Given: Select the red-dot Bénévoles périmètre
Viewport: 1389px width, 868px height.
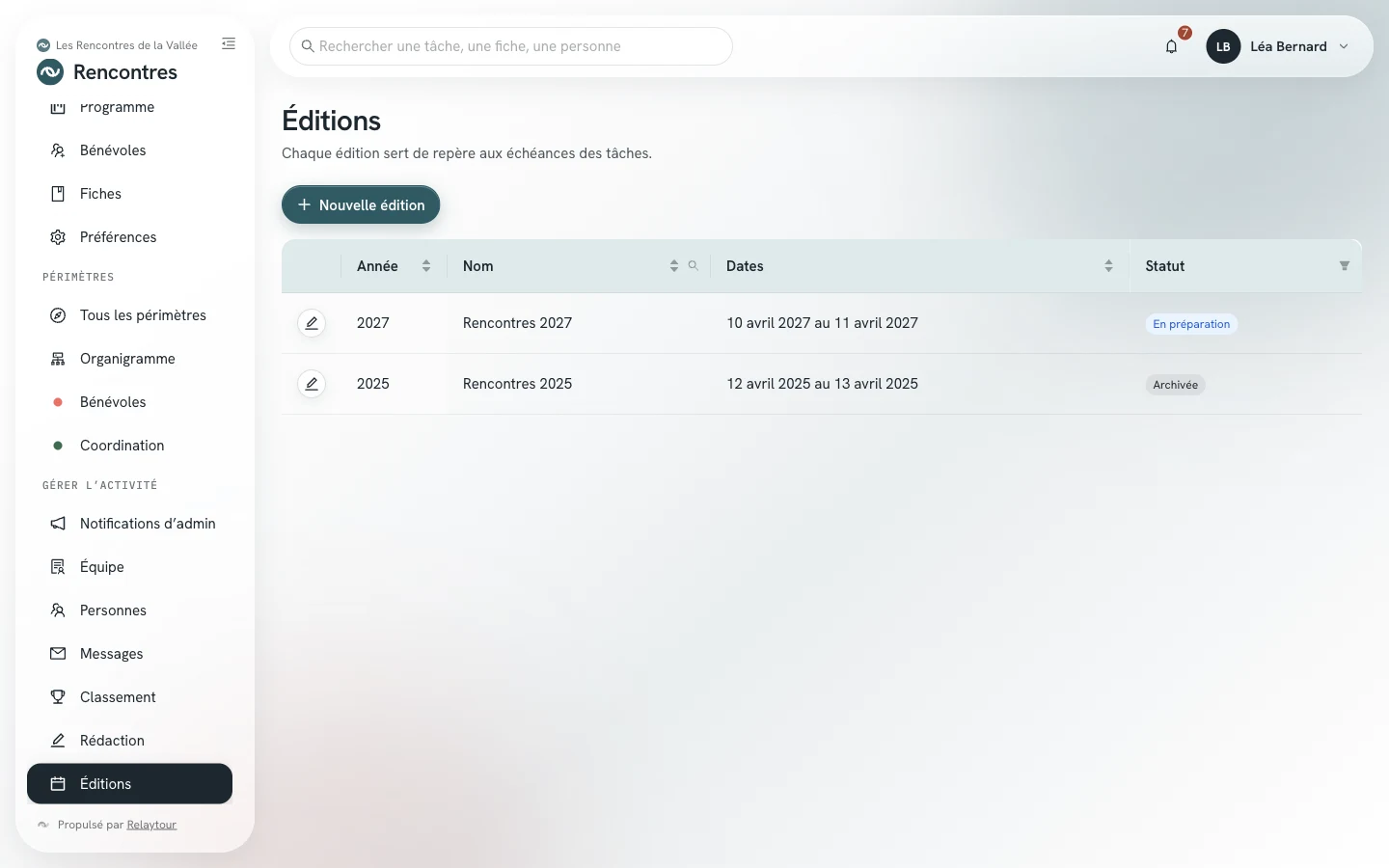Looking at the screenshot, I should (129, 402).
